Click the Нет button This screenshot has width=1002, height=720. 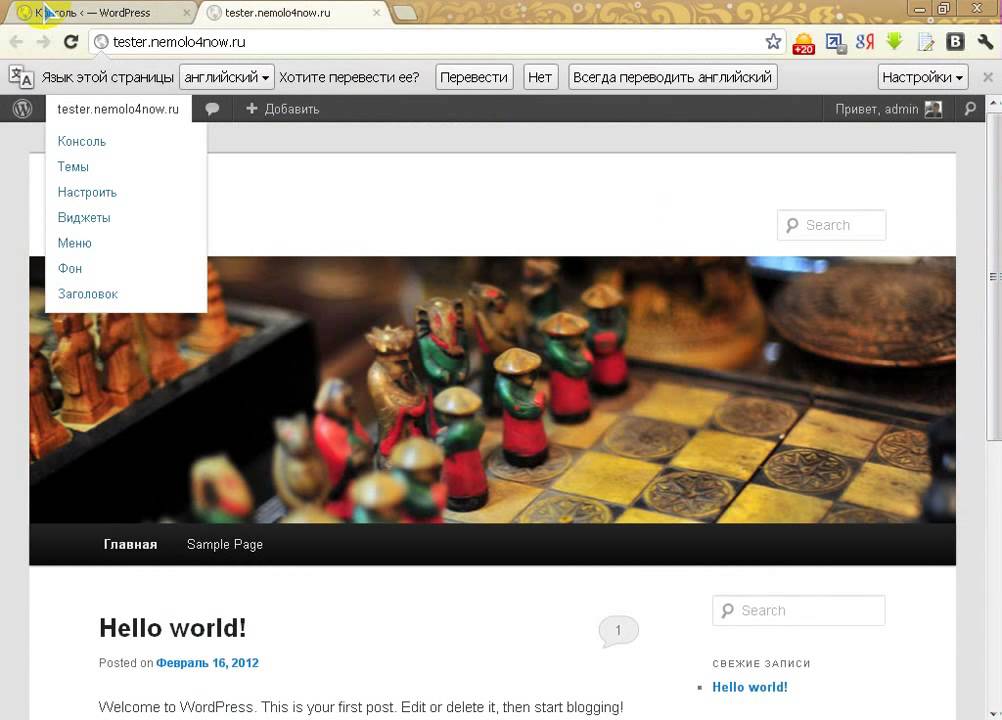pos(540,77)
